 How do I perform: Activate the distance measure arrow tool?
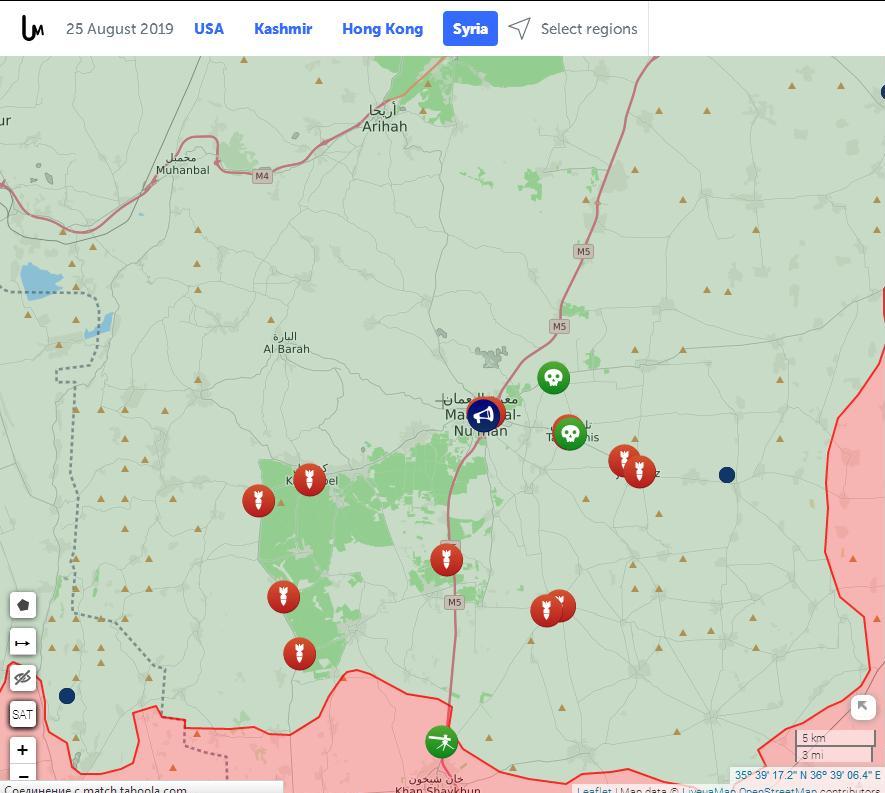click(x=23, y=642)
